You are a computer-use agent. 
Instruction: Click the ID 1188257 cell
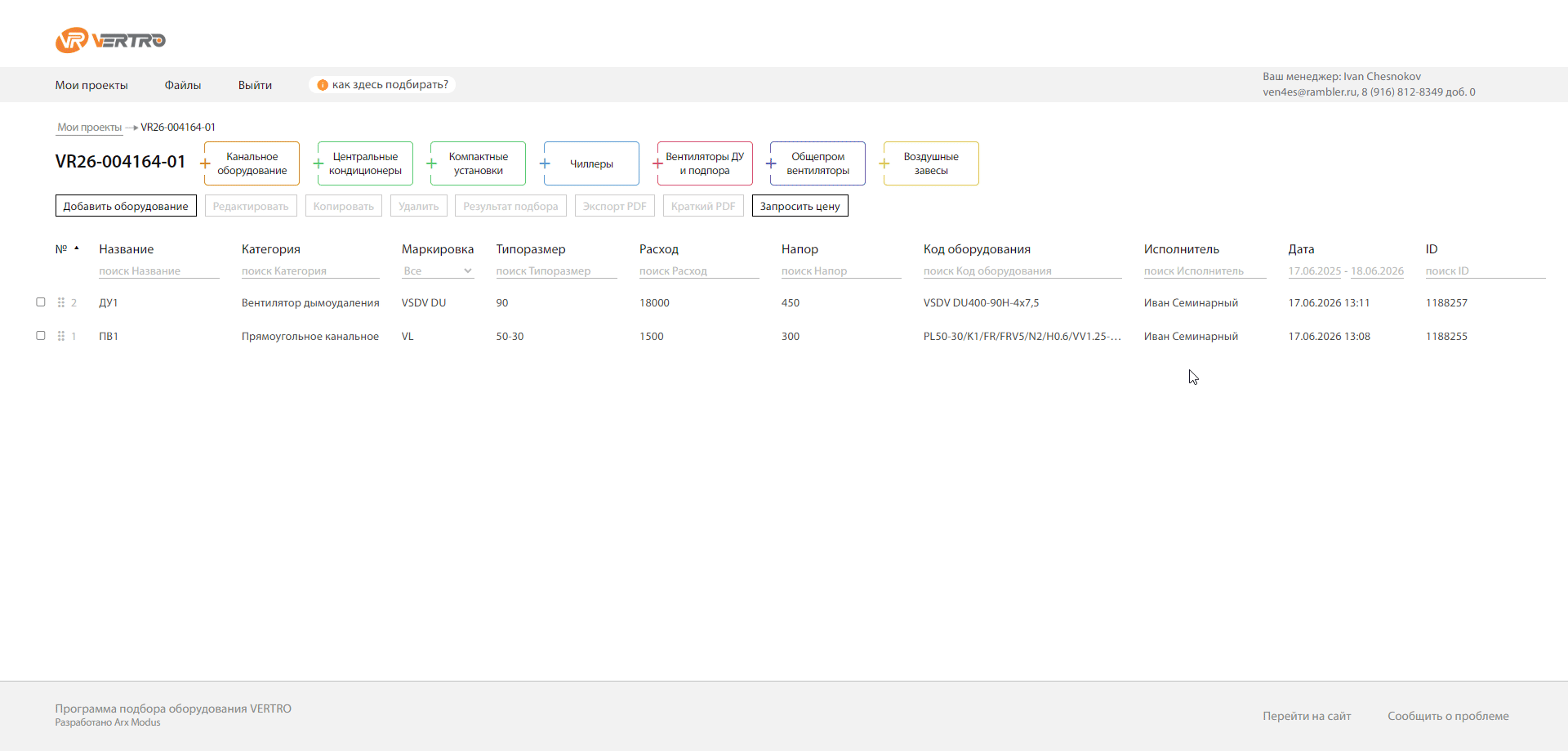1446,303
